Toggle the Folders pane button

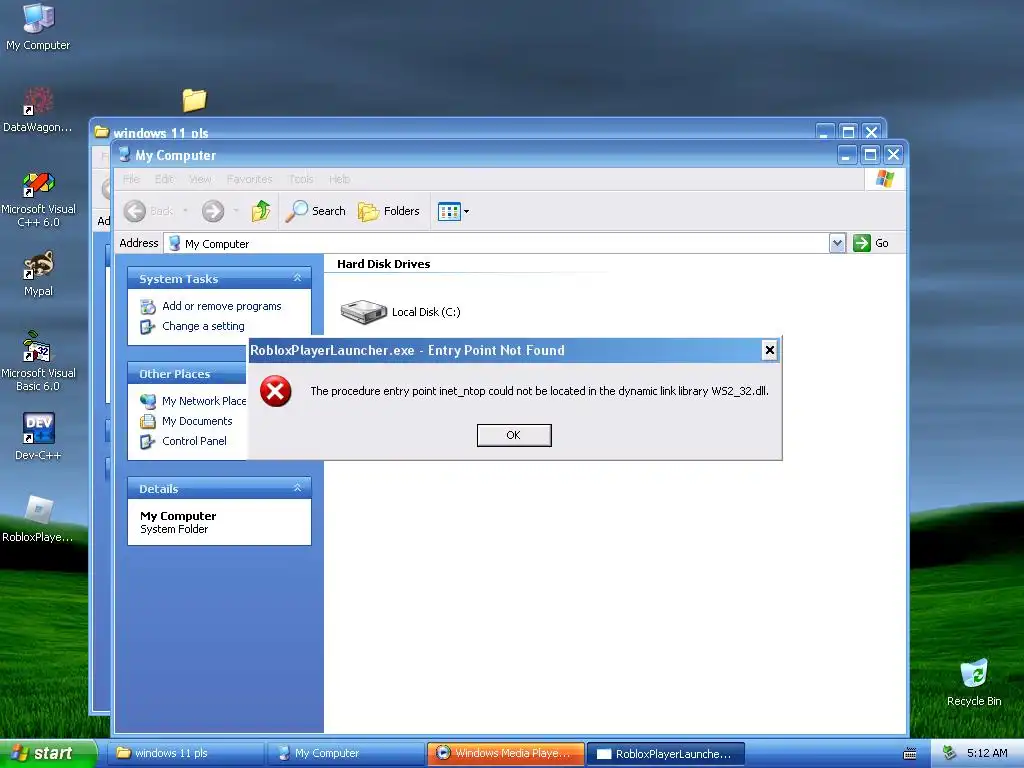pos(389,211)
